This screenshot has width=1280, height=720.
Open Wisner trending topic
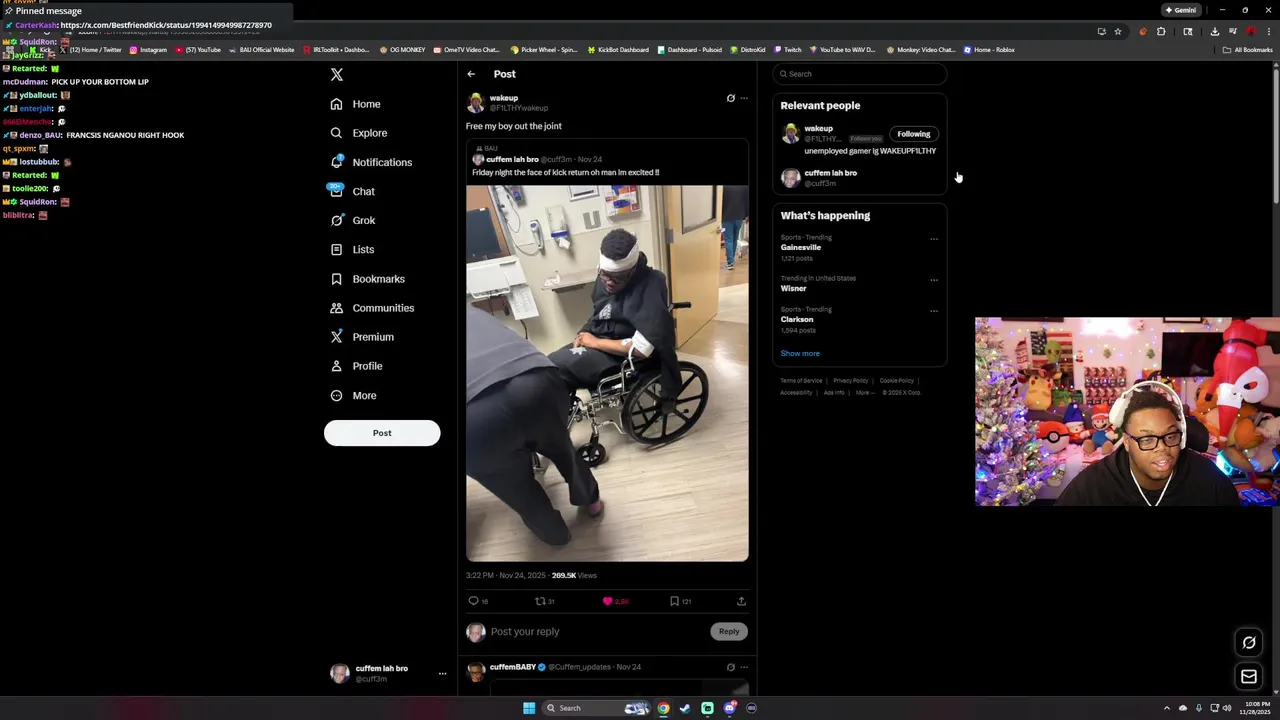tap(793, 288)
